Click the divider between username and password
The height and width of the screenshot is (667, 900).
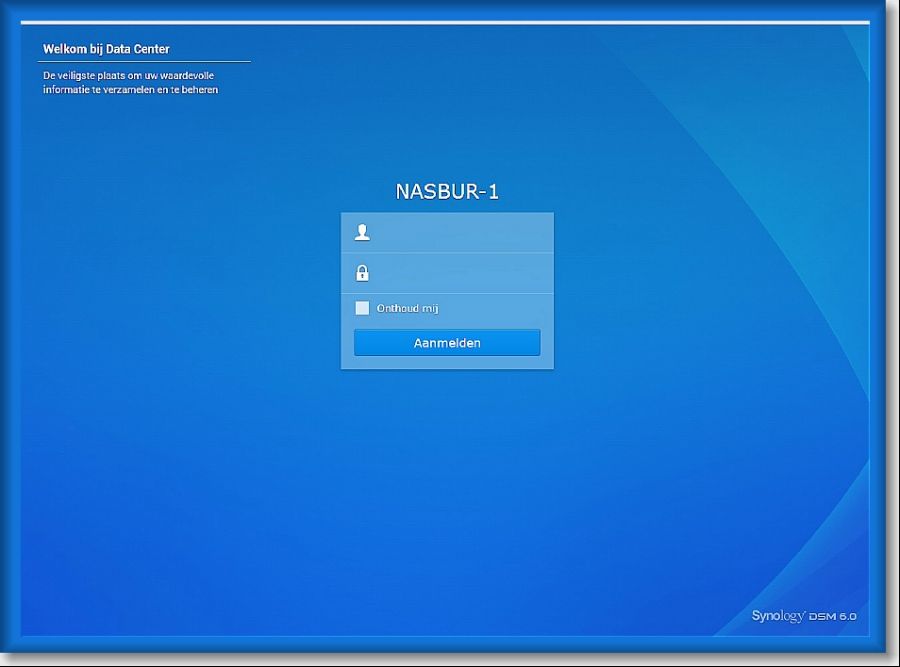[x=447, y=253]
